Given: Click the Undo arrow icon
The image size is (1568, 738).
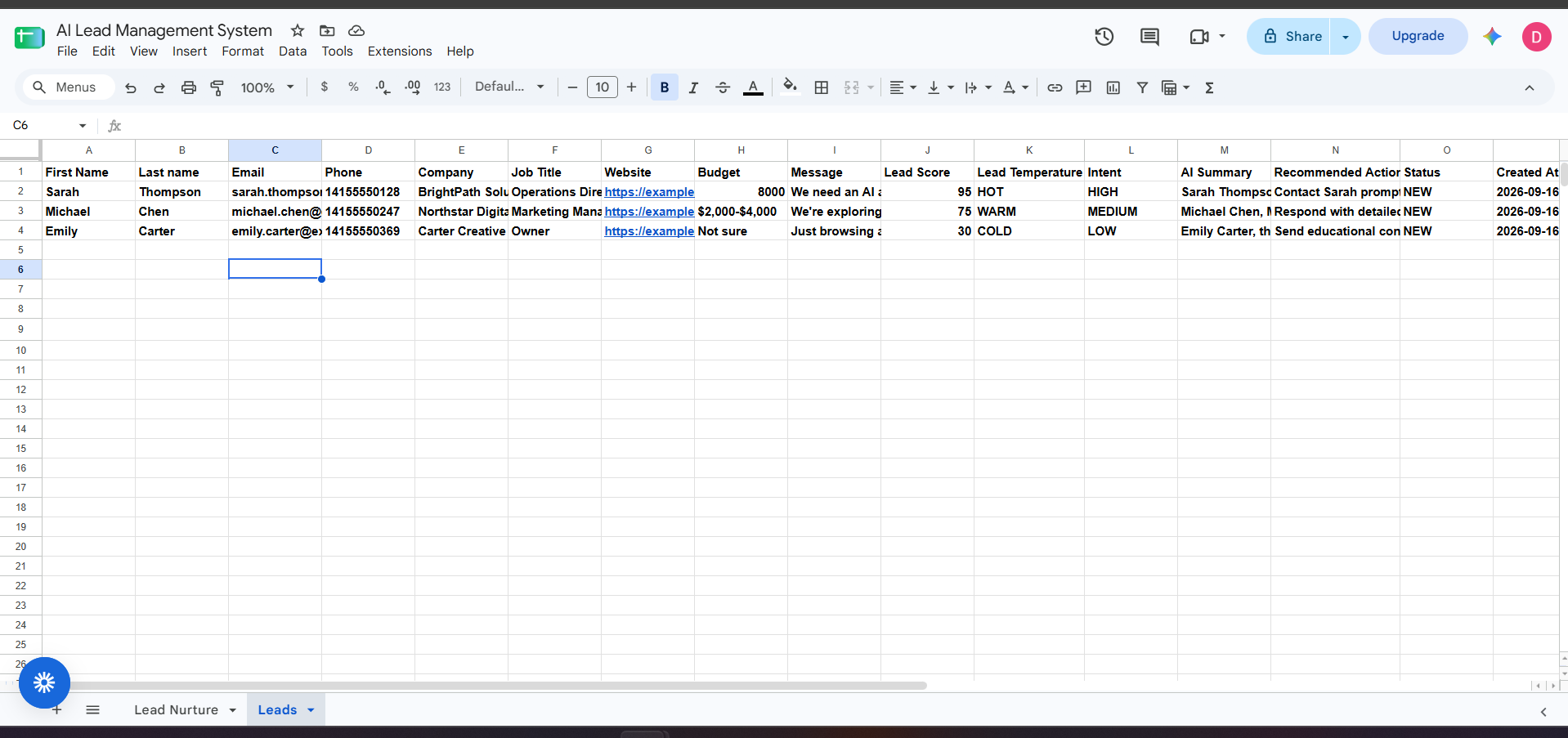Looking at the screenshot, I should click(131, 87).
